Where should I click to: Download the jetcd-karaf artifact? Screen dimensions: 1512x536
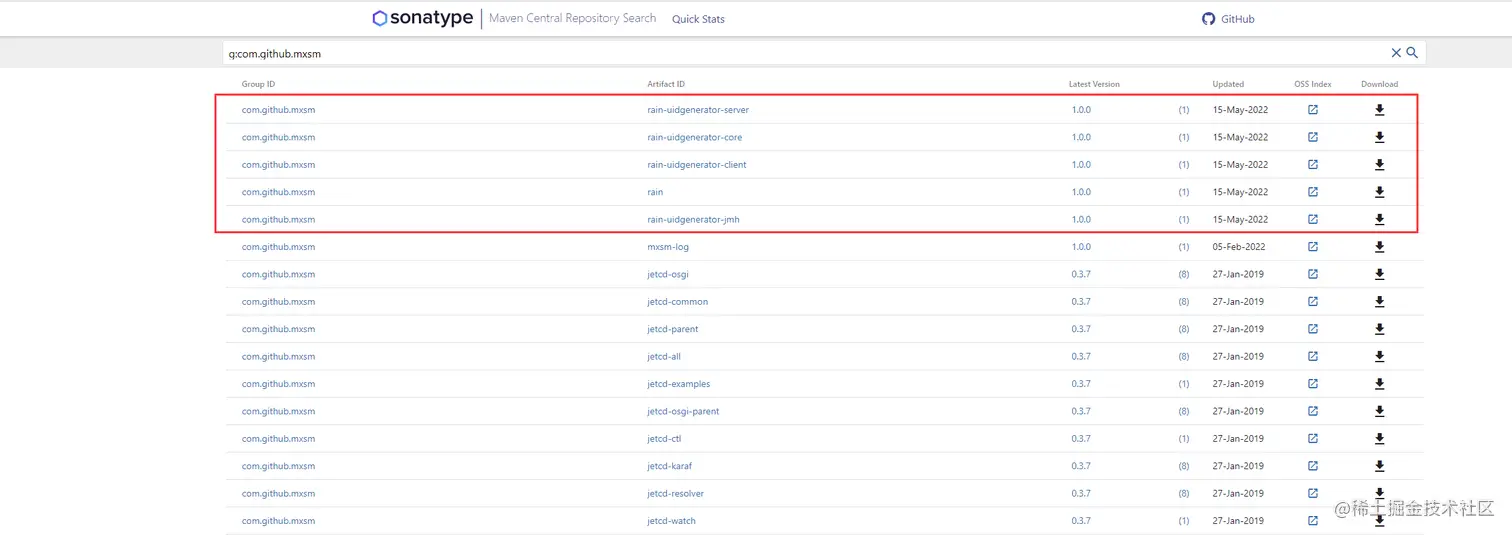[1379, 466]
